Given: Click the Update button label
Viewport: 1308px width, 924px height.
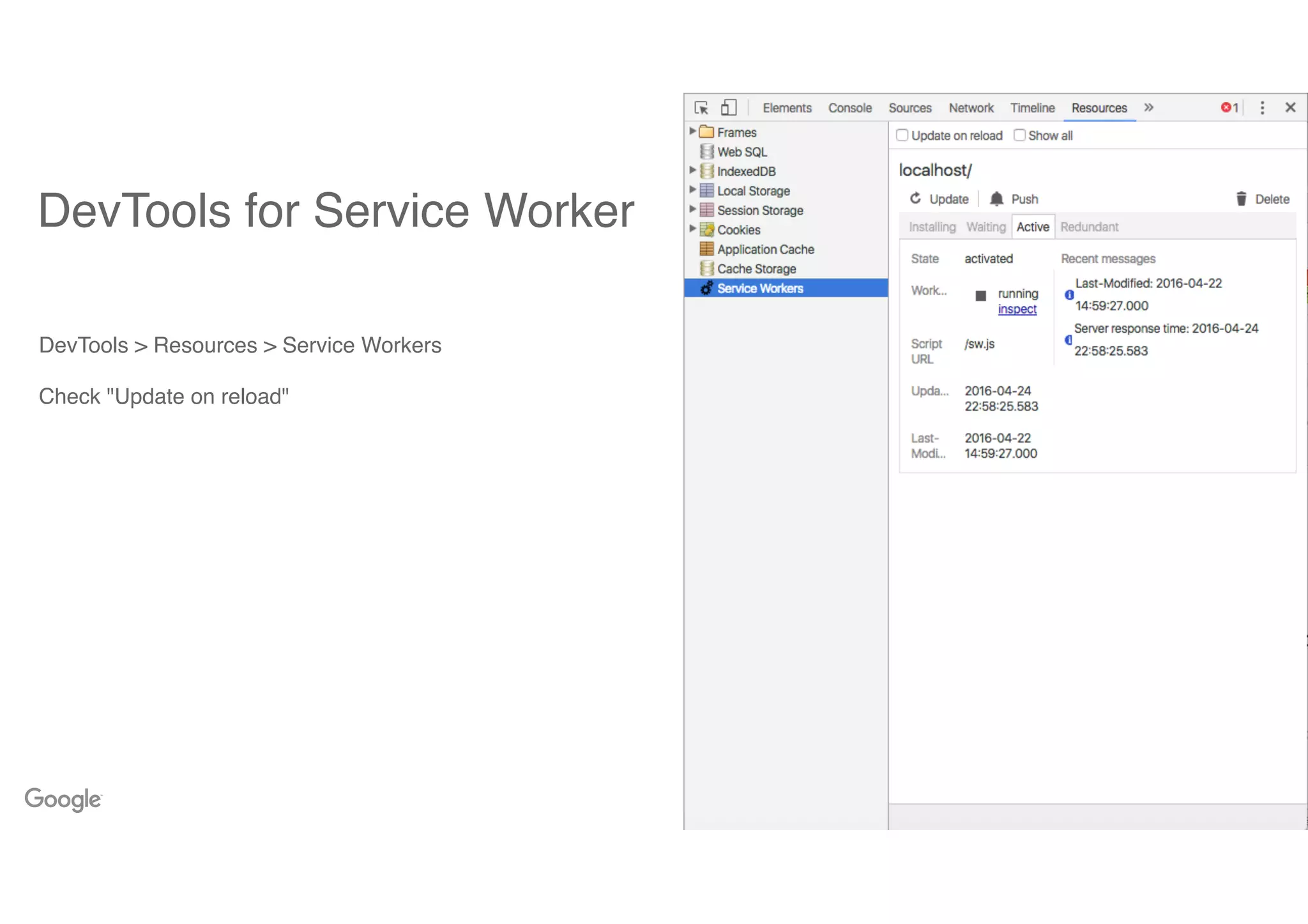Looking at the screenshot, I should pyautogui.click(x=948, y=199).
